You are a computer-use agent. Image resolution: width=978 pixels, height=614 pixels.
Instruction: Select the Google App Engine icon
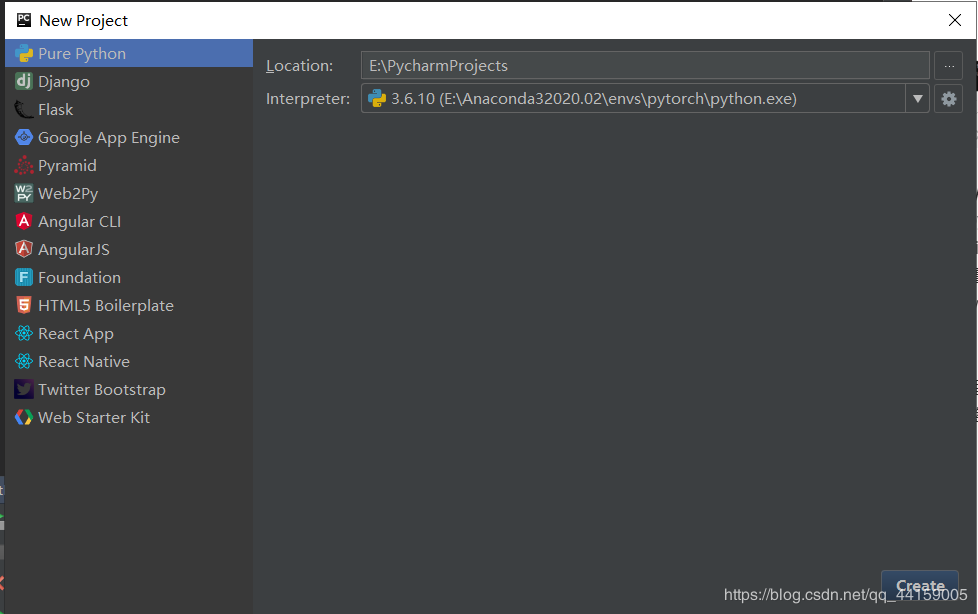24,137
